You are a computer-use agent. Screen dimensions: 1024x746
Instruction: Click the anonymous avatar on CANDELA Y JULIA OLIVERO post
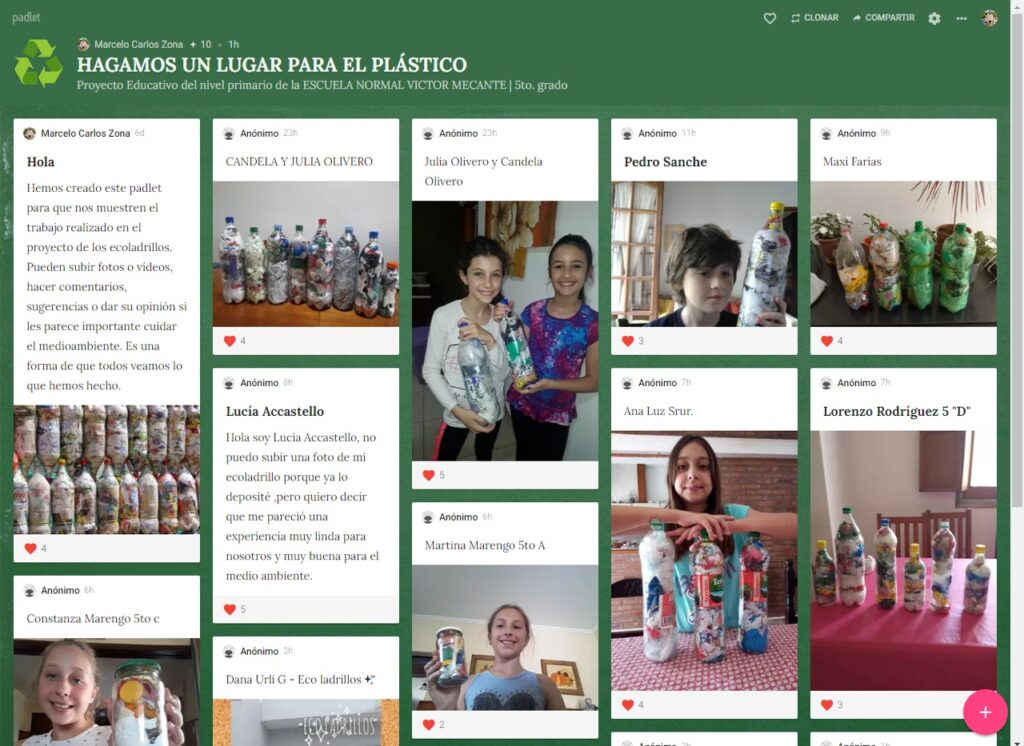229,133
